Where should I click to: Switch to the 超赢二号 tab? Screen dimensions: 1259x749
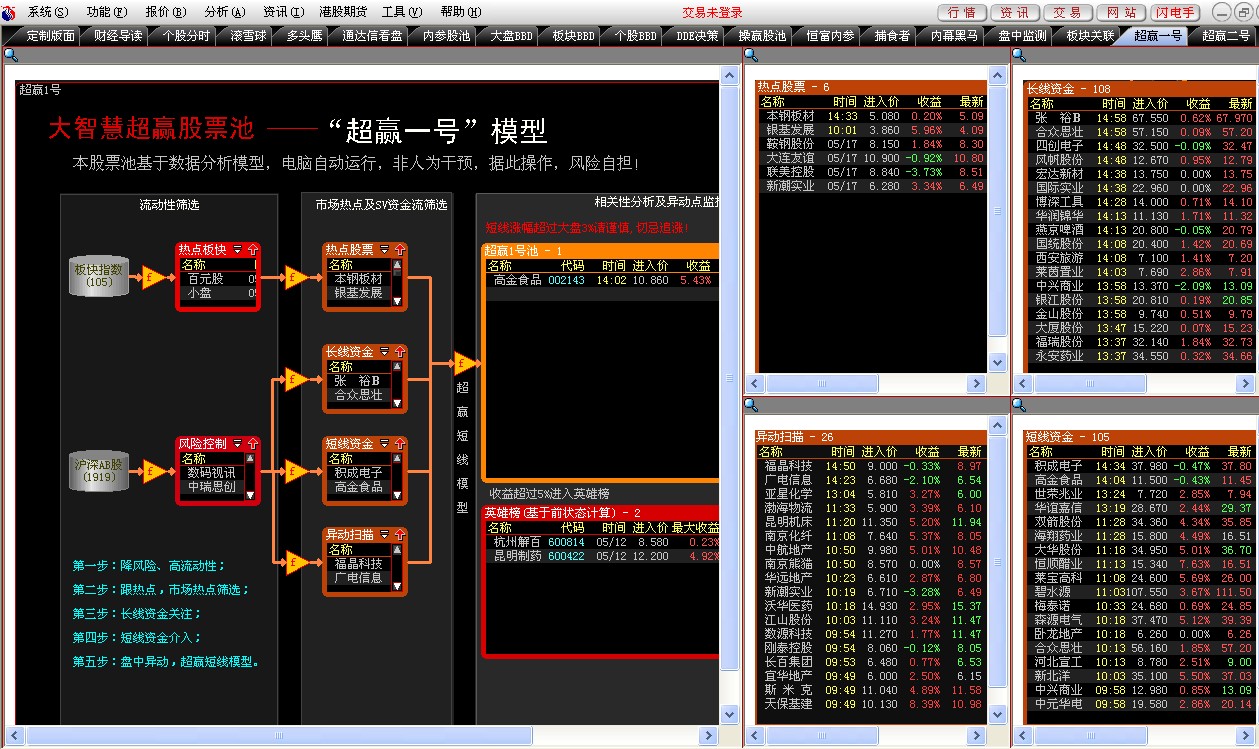pyautogui.click(x=1226, y=35)
